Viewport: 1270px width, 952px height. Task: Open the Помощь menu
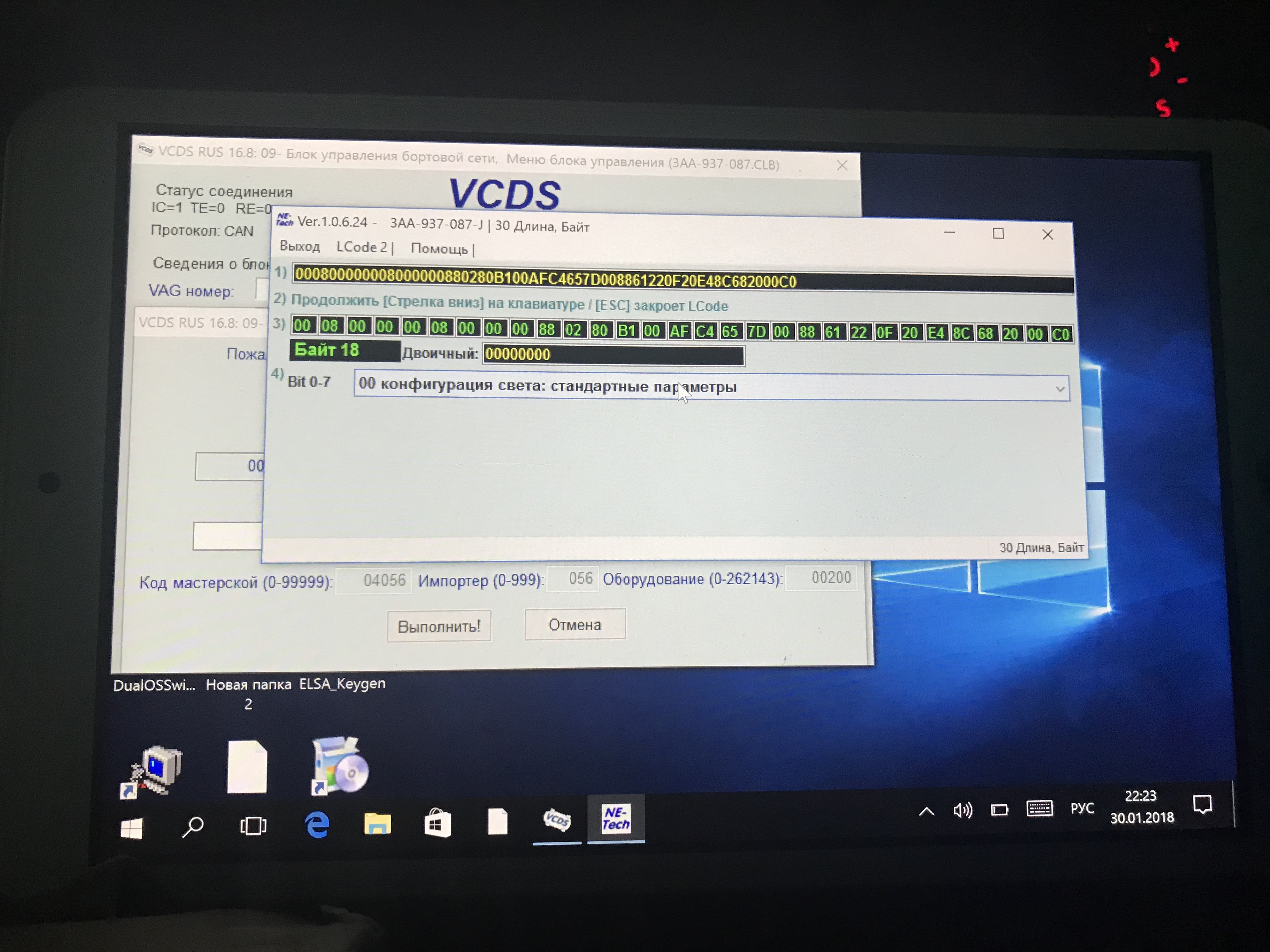(x=440, y=248)
